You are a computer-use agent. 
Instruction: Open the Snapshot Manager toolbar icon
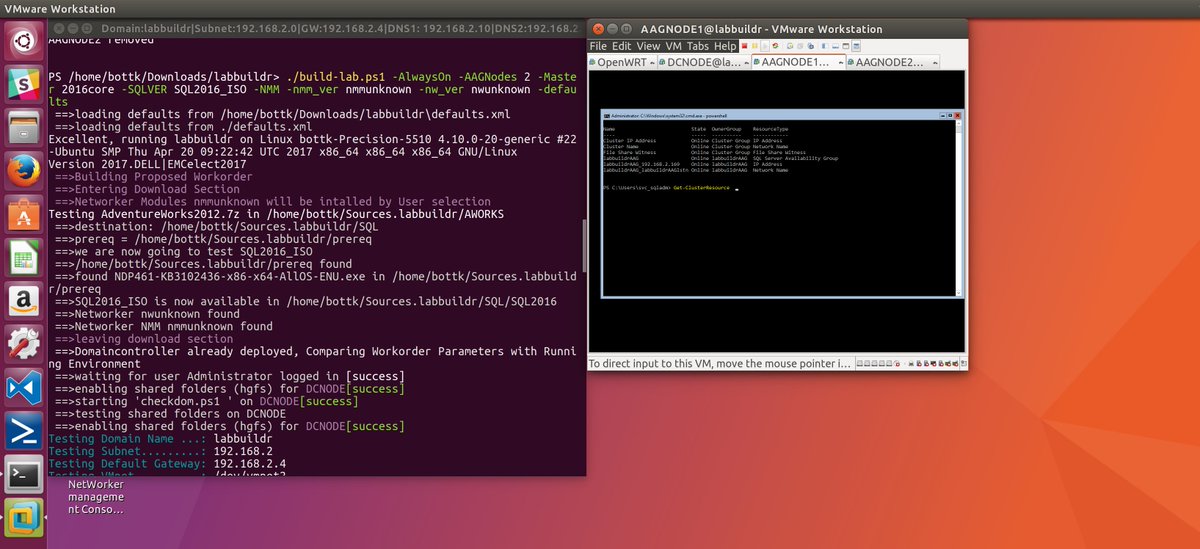click(811, 46)
